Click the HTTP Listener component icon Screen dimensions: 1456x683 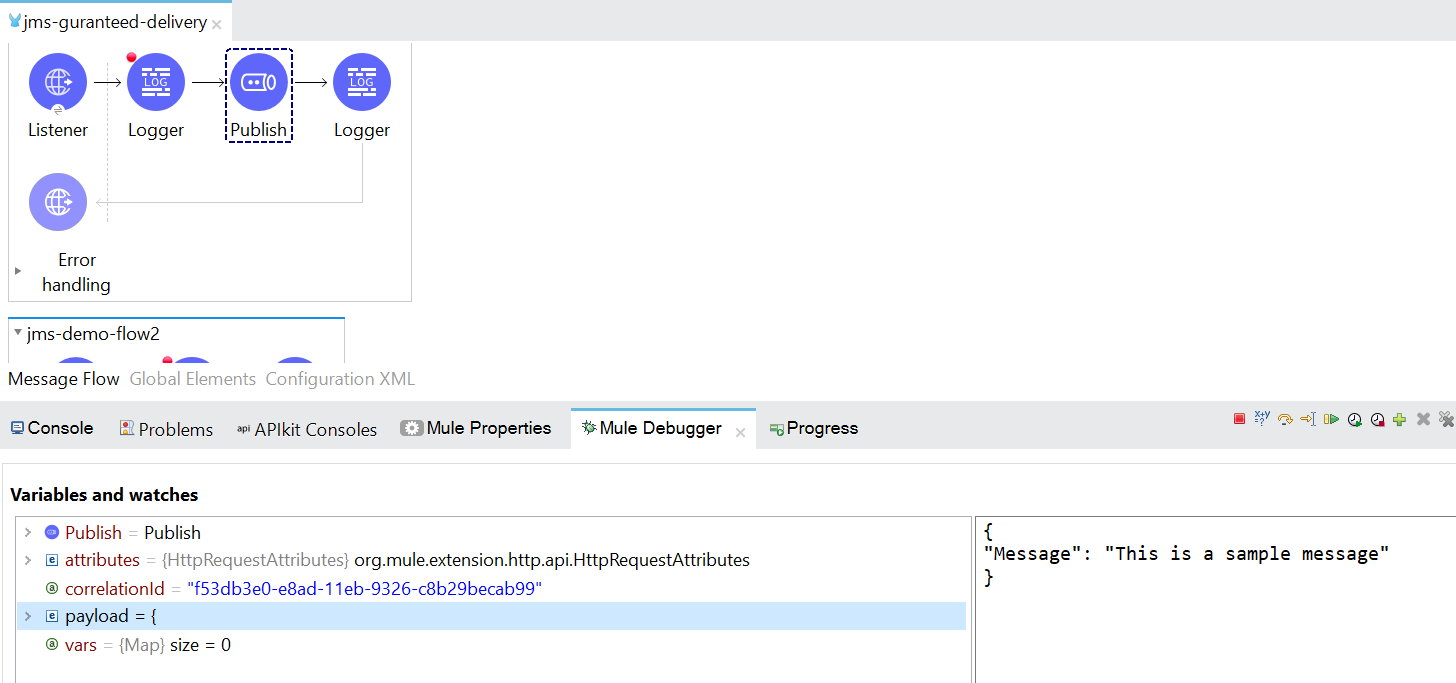58,82
